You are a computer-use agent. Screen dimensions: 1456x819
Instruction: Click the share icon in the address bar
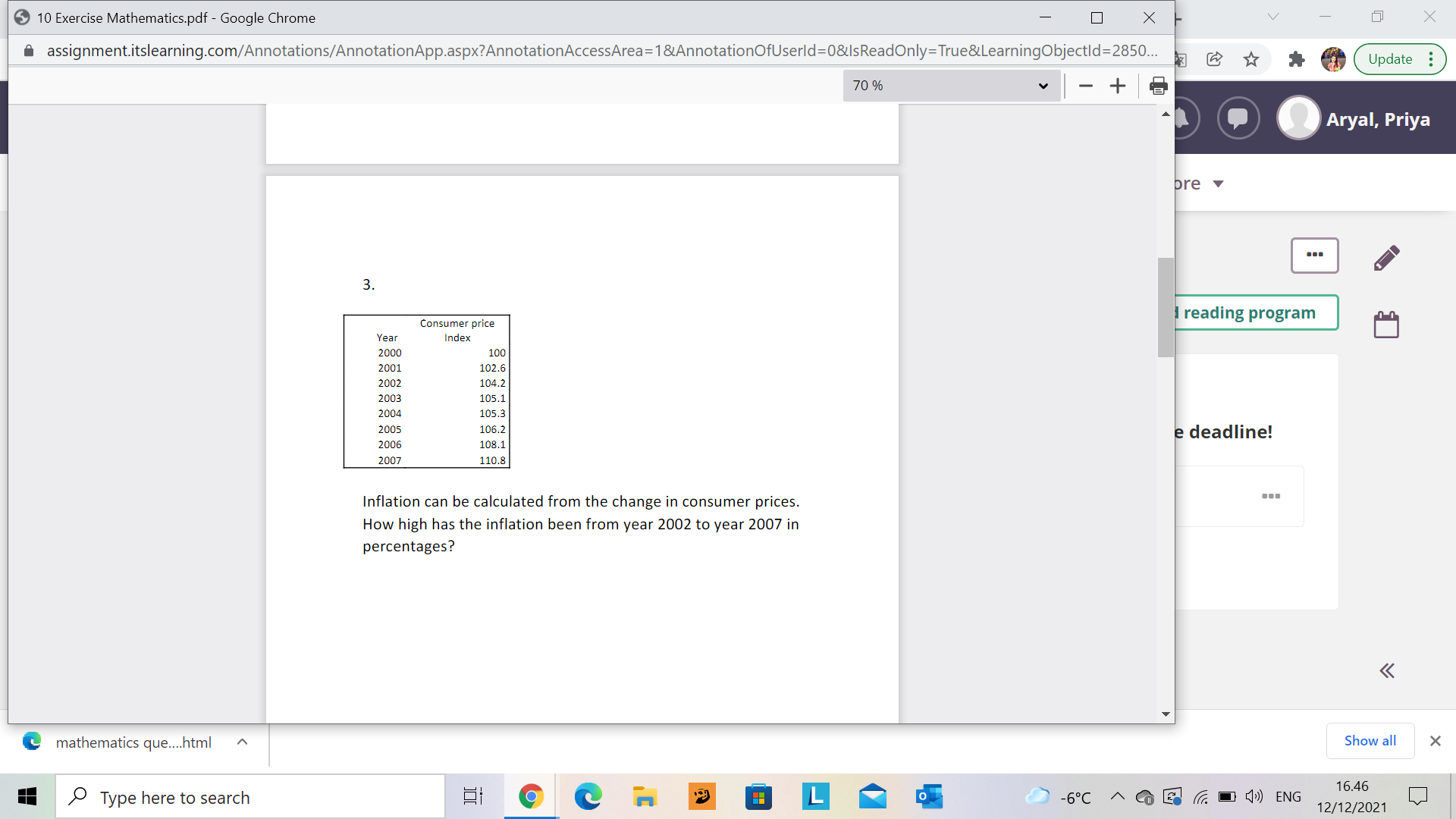[1216, 59]
